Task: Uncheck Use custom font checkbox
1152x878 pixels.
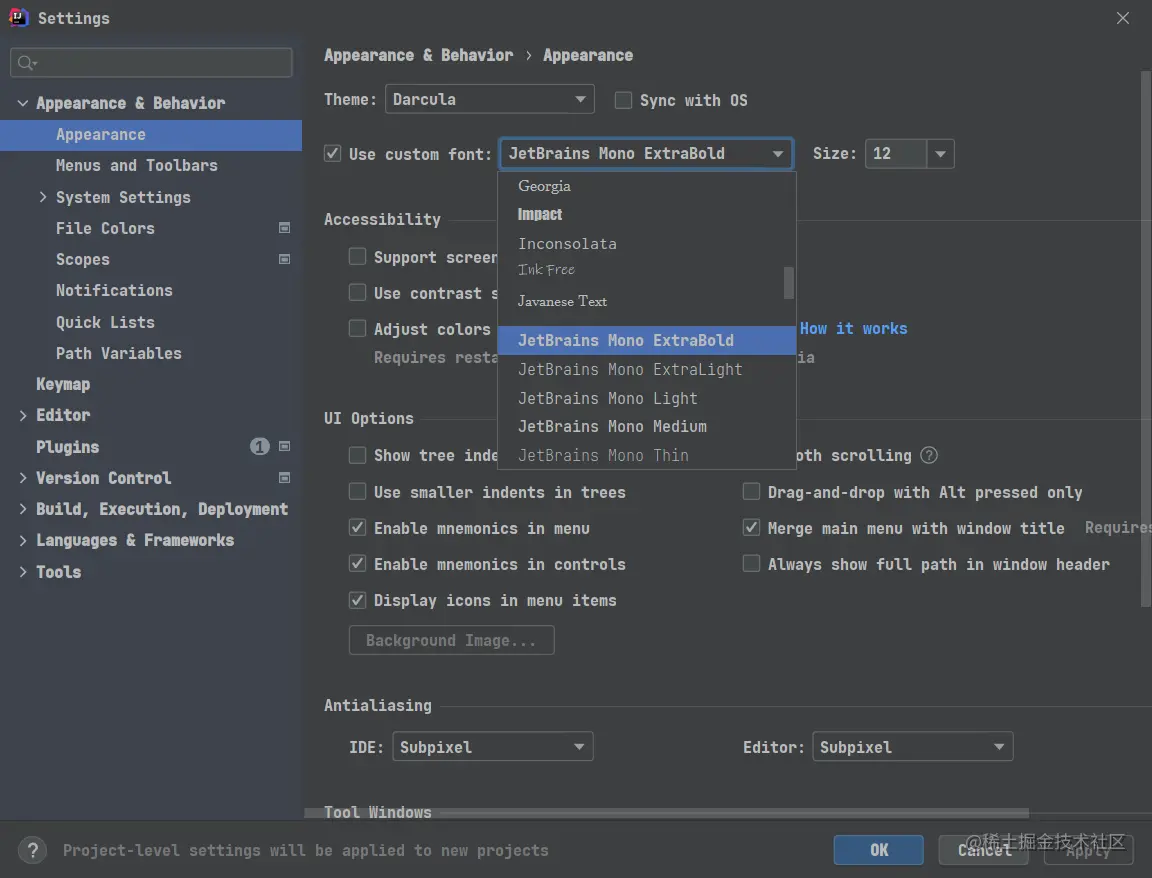Action: pyautogui.click(x=332, y=154)
